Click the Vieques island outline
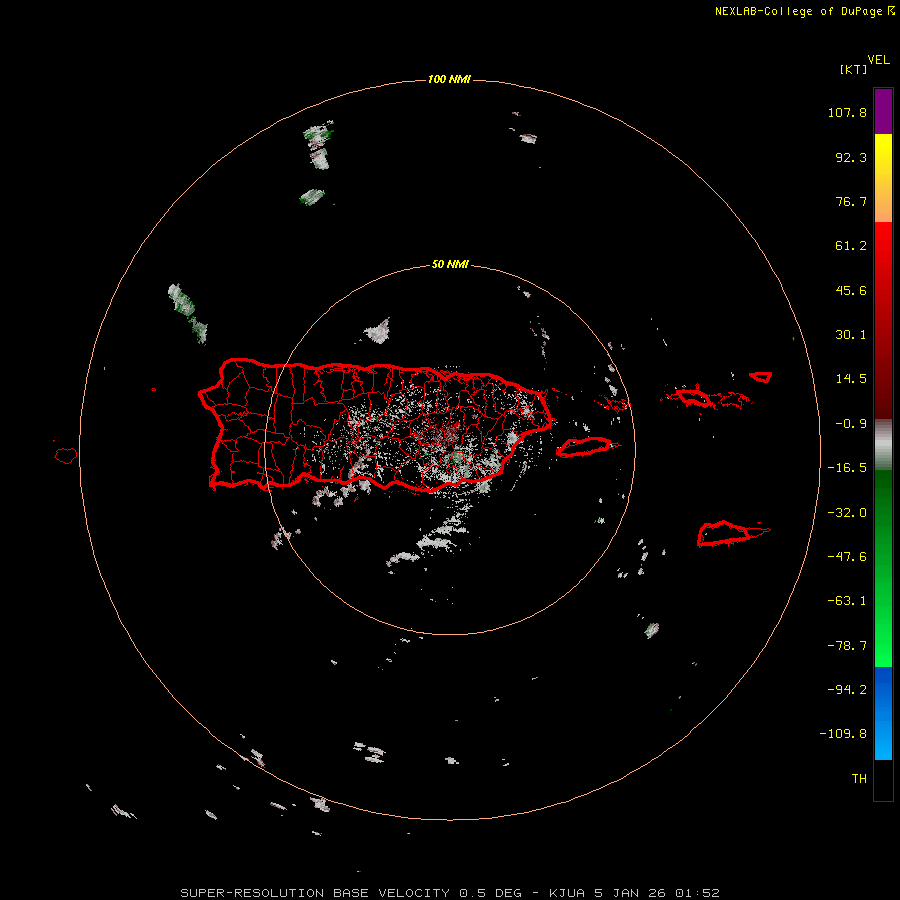This screenshot has height=900, width=900. tap(585, 447)
